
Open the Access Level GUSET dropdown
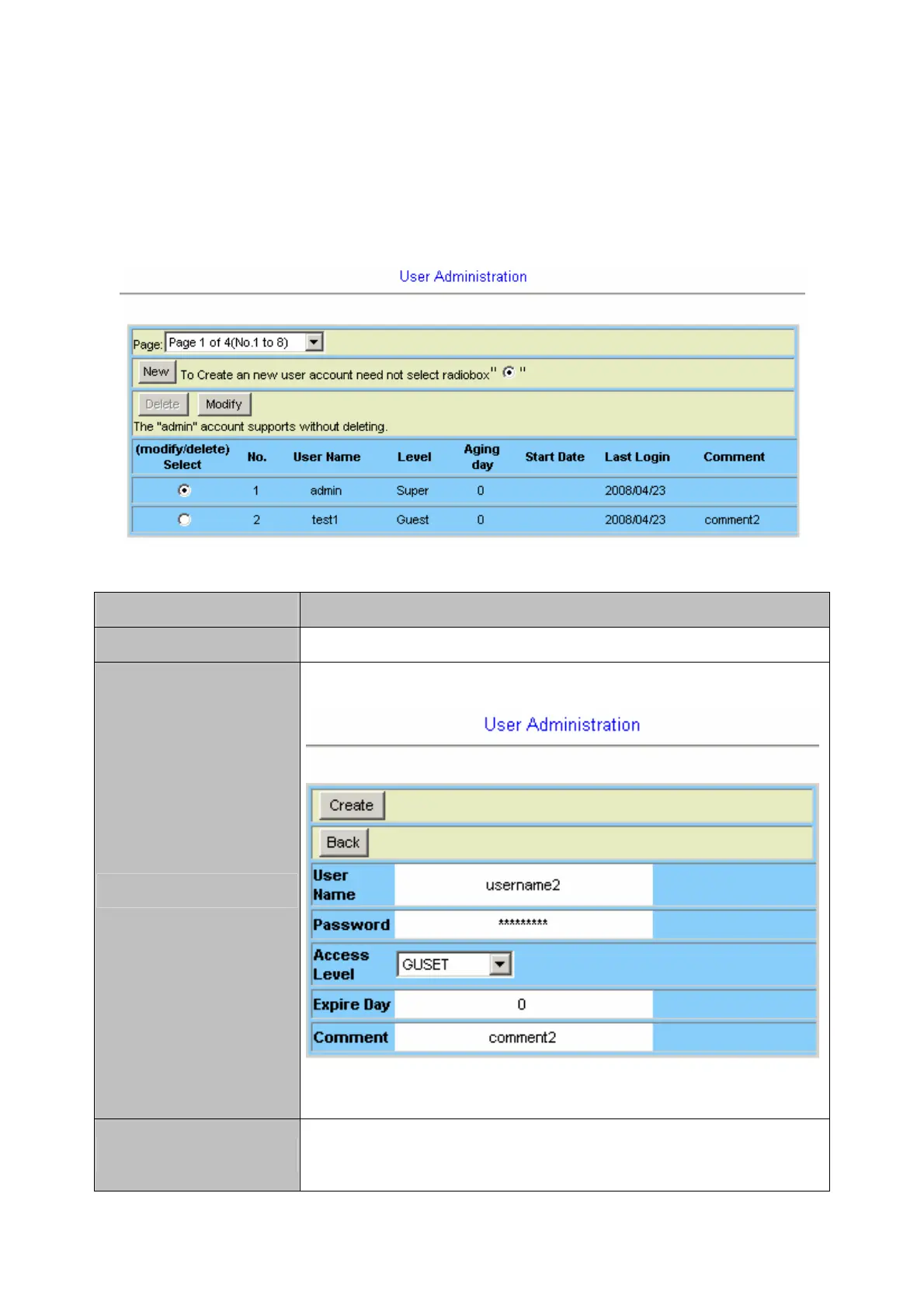pyautogui.click(x=454, y=965)
